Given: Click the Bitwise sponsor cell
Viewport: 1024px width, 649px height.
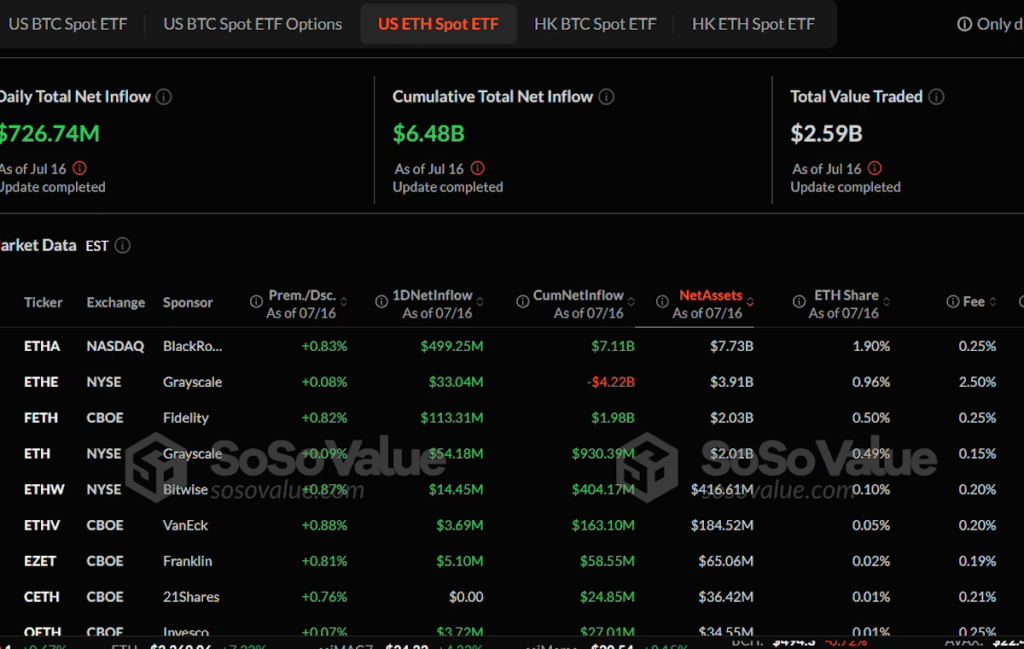Looking at the screenshot, I should tap(185, 490).
